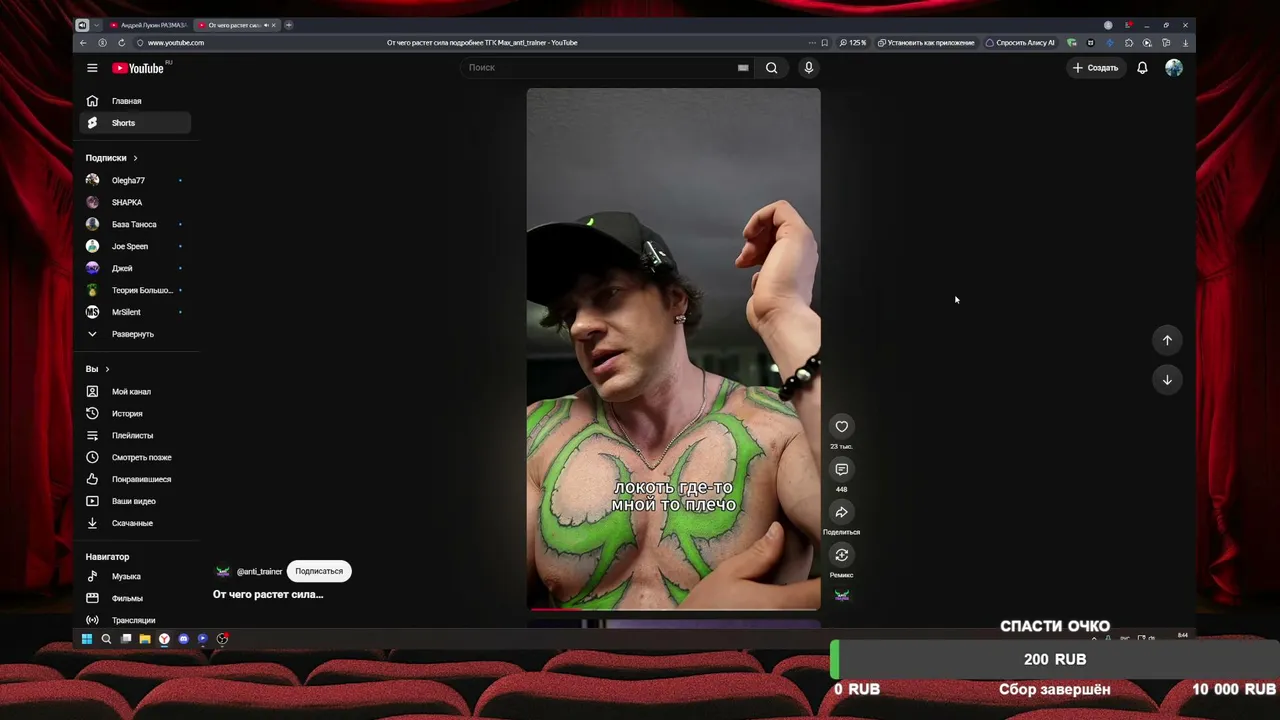This screenshot has width=1280, height=720.
Task: Go to the YouTube home logo
Action: pyautogui.click(x=138, y=68)
